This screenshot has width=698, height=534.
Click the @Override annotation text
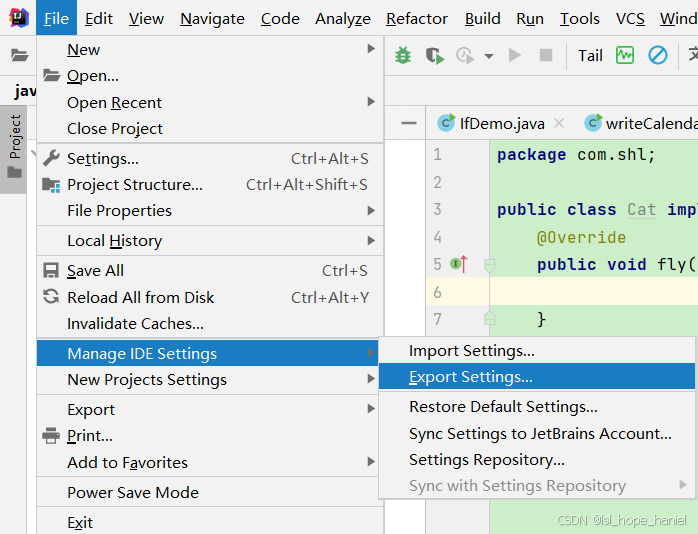[x=581, y=237]
